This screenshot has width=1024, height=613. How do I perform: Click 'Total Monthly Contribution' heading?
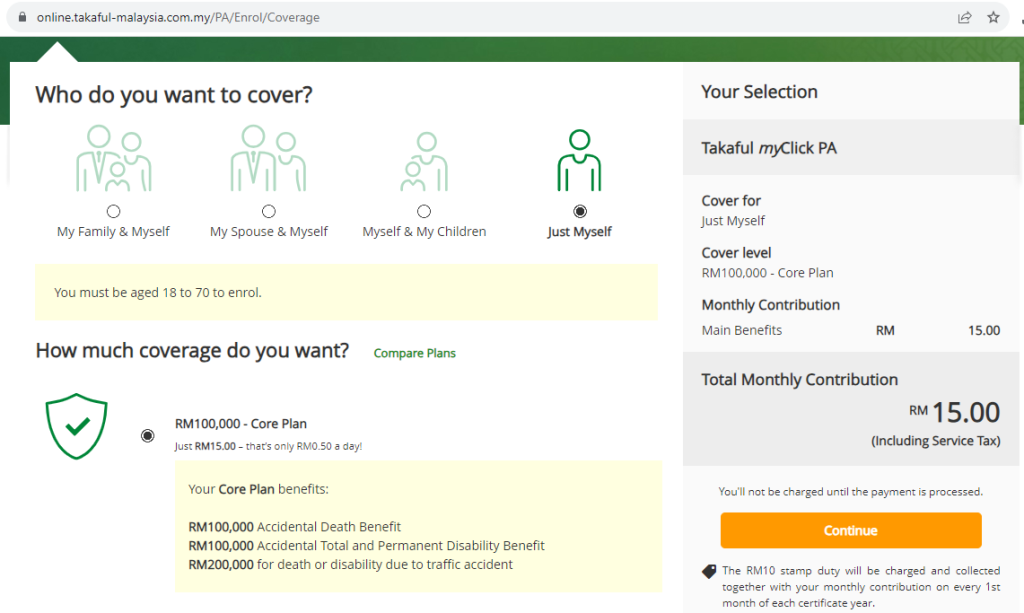click(x=799, y=380)
